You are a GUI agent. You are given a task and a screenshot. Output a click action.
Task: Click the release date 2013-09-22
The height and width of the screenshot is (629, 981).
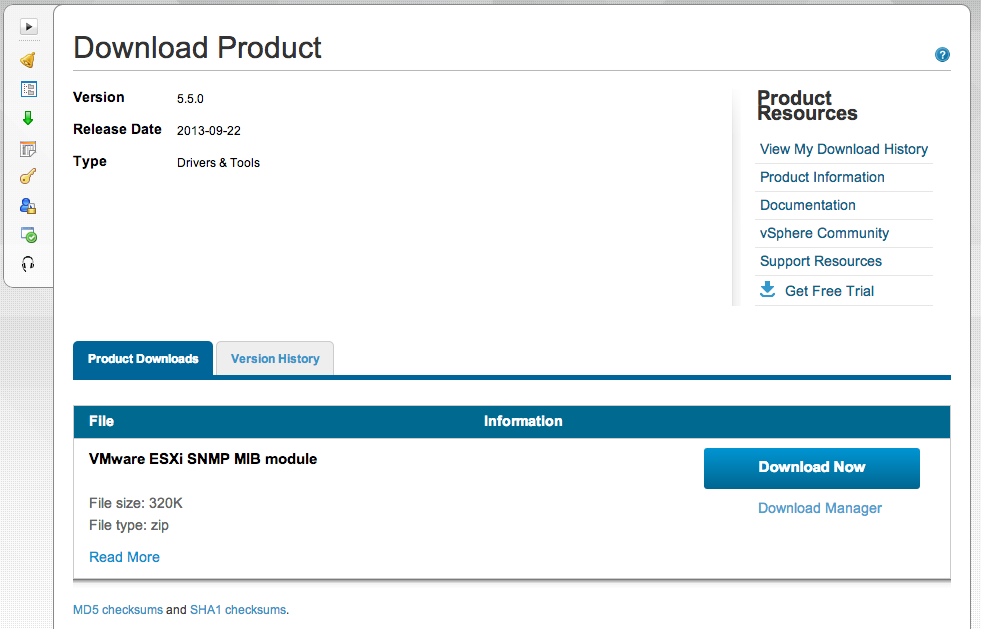click(x=208, y=131)
